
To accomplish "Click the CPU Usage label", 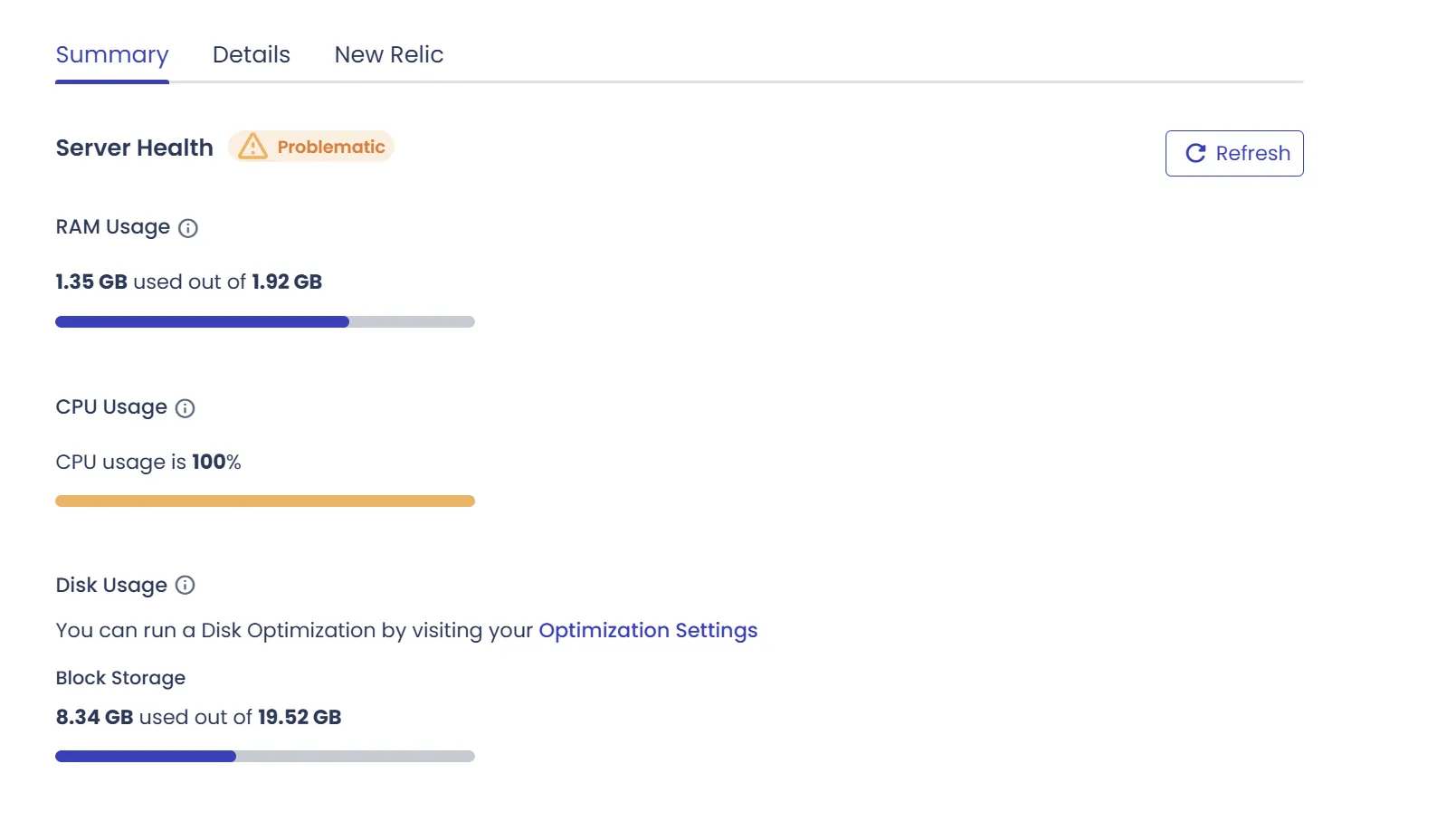I will 111,407.
